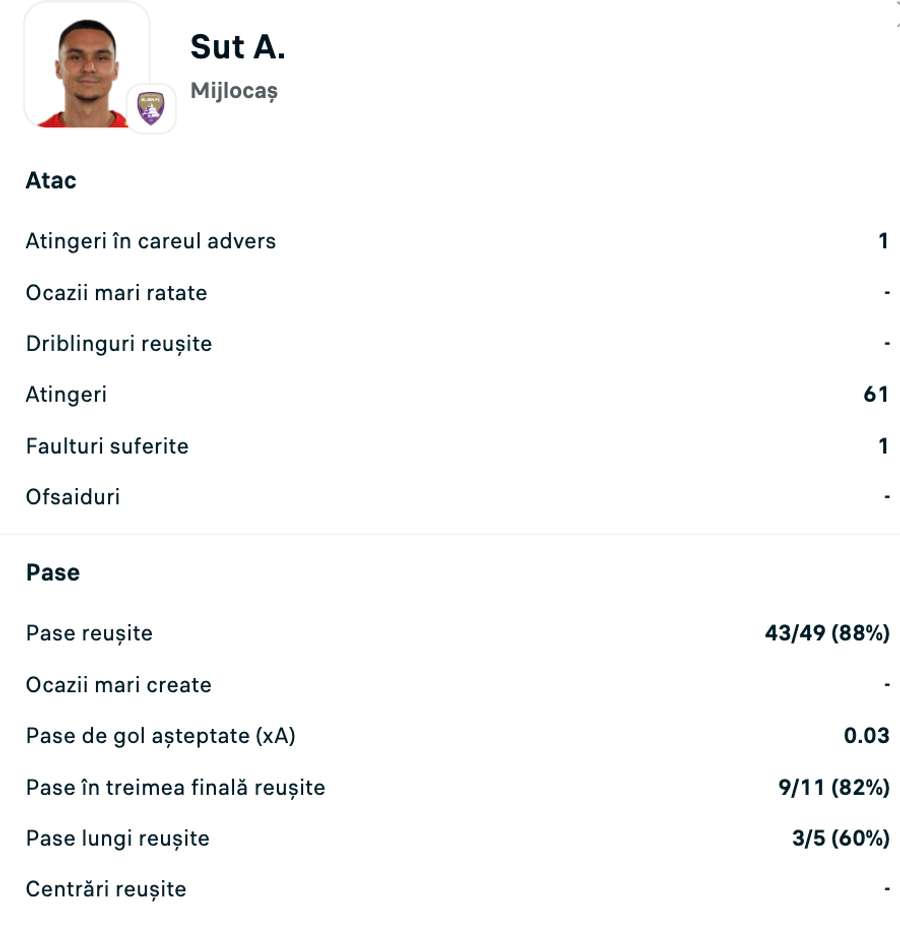
Task: Click the Ofsaiduri stat label
Action: (73, 497)
